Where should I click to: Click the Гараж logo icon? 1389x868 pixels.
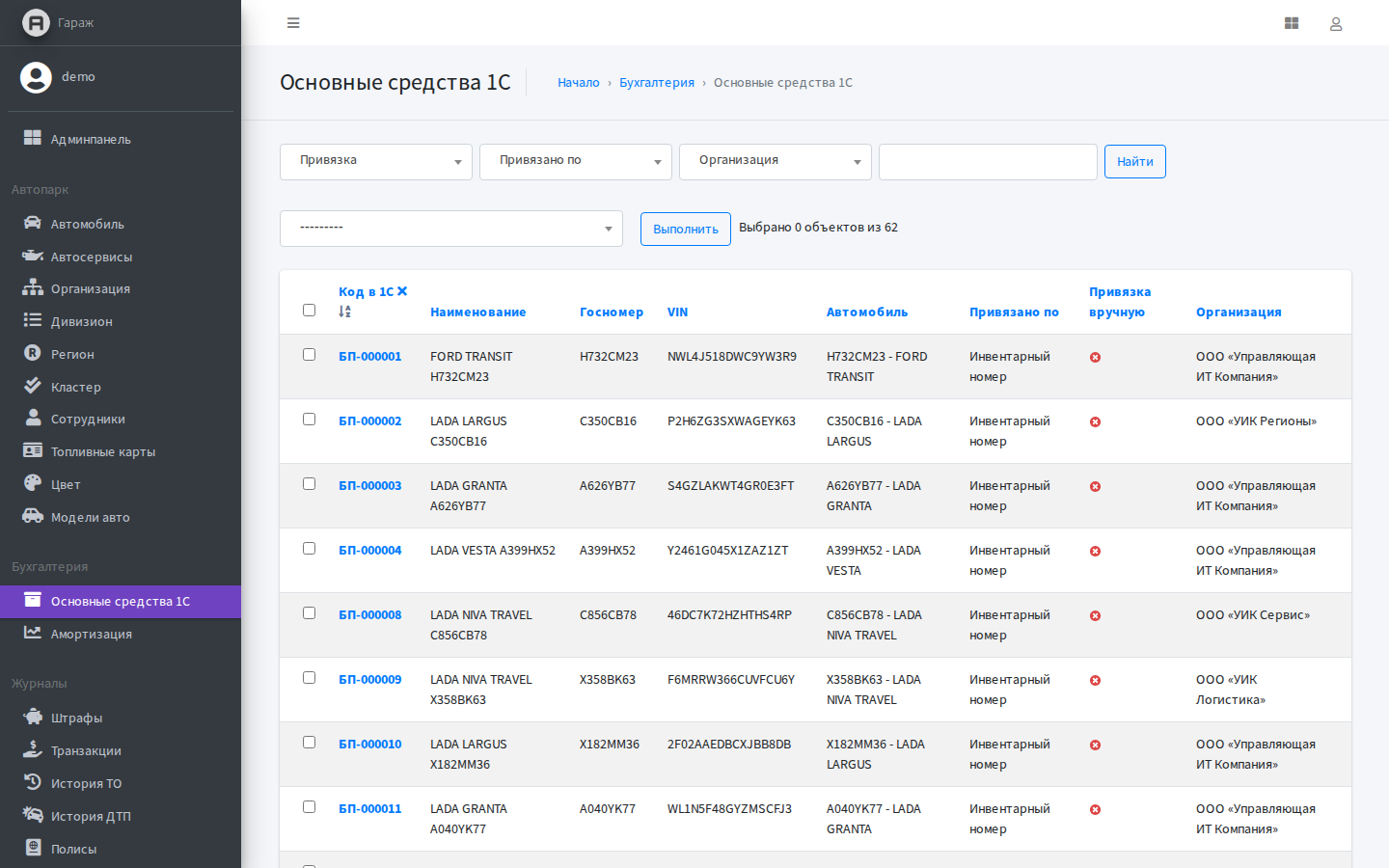pos(36,22)
